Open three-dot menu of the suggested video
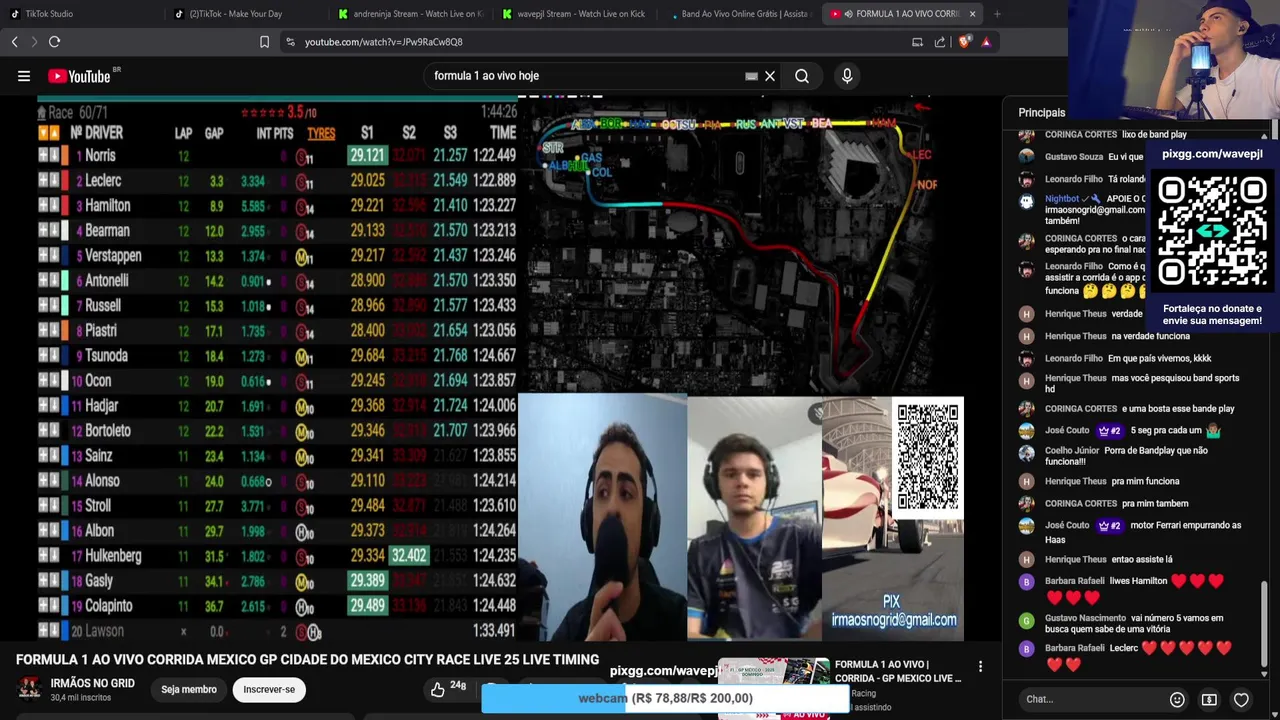Viewport: 1280px width, 720px height. (x=980, y=667)
